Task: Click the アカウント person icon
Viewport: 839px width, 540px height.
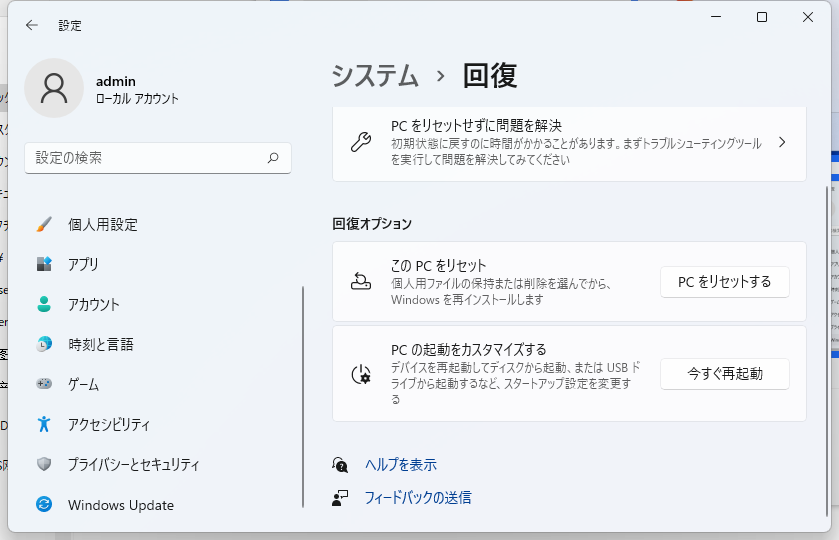Action: [44, 304]
